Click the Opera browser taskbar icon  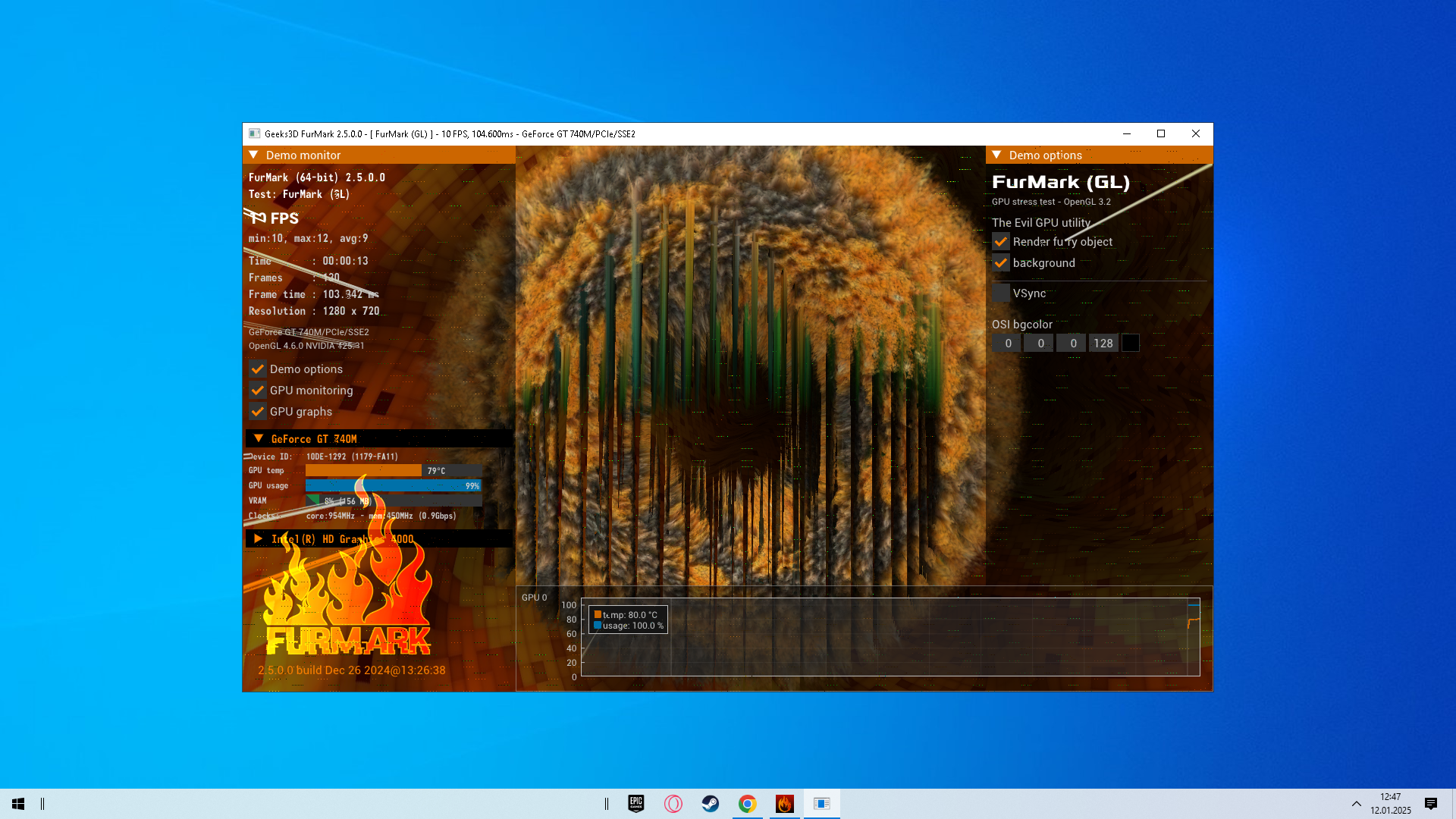pos(673,803)
